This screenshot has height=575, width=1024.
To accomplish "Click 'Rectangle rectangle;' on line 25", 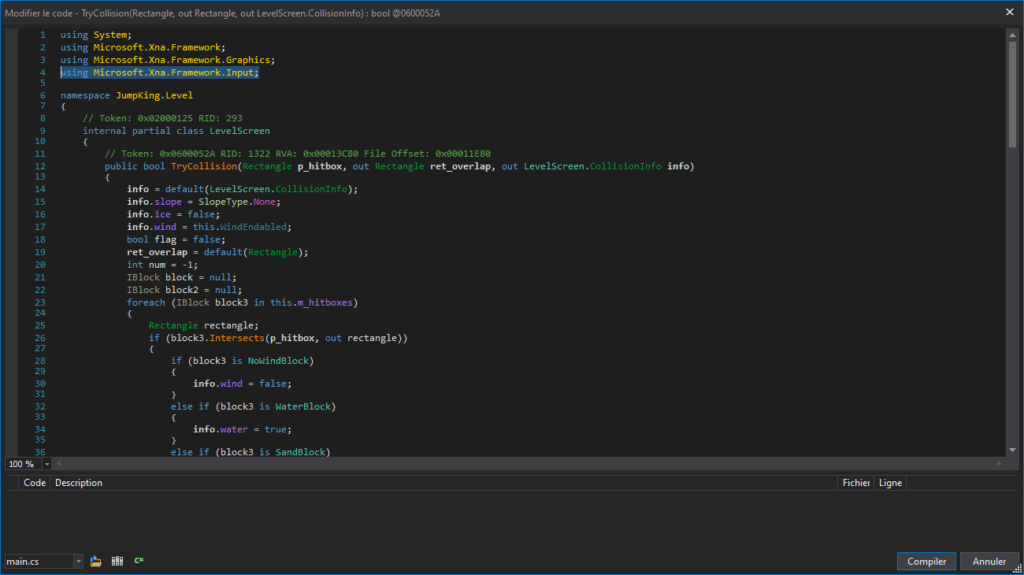I will pyautogui.click(x=203, y=325).
